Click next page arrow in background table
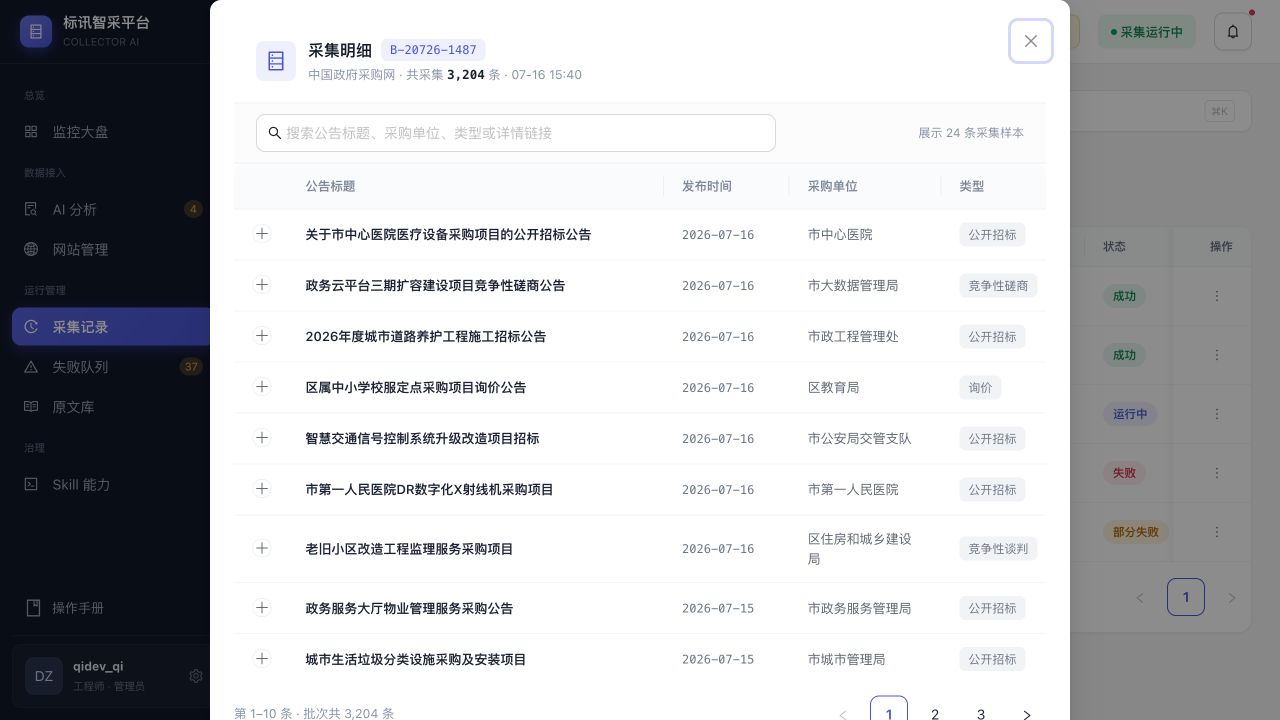The height and width of the screenshot is (720, 1280). [x=1232, y=598]
